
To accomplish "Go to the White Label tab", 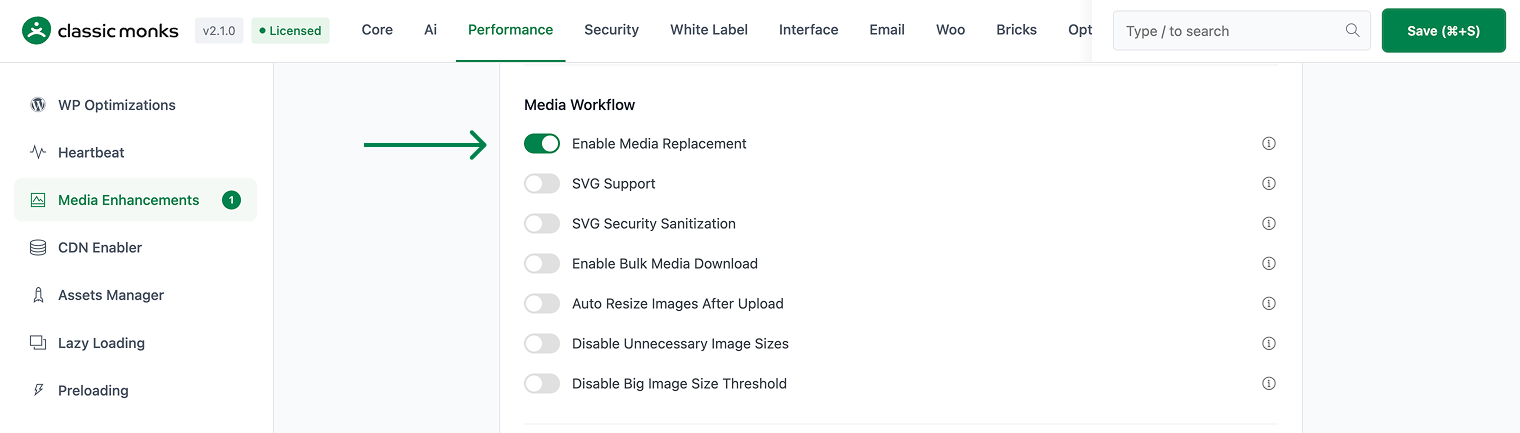I will (709, 30).
